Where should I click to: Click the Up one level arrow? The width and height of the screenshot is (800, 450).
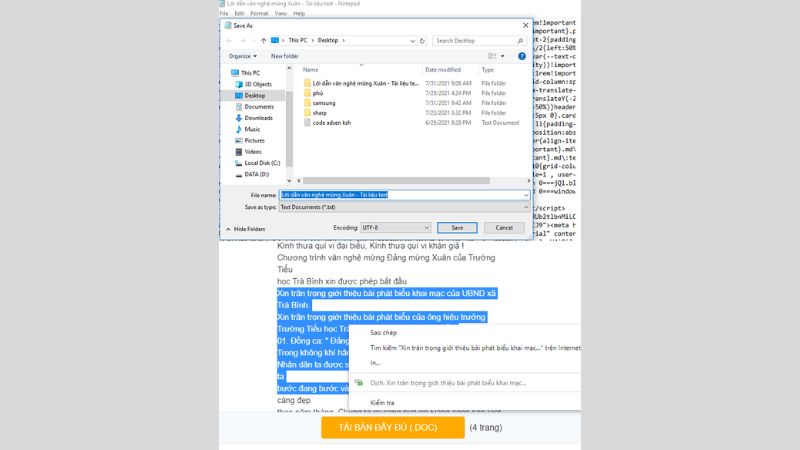[x=262, y=40]
